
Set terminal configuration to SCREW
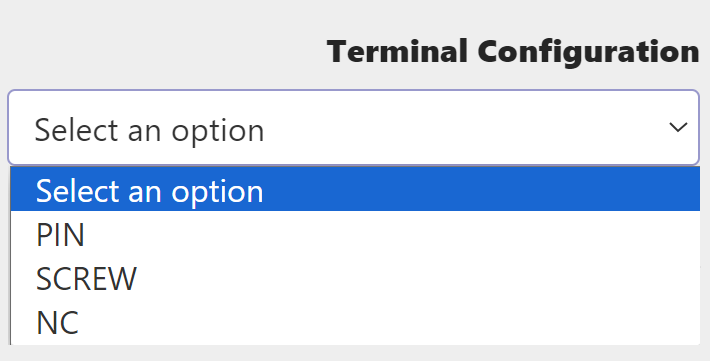pos(355,278)
